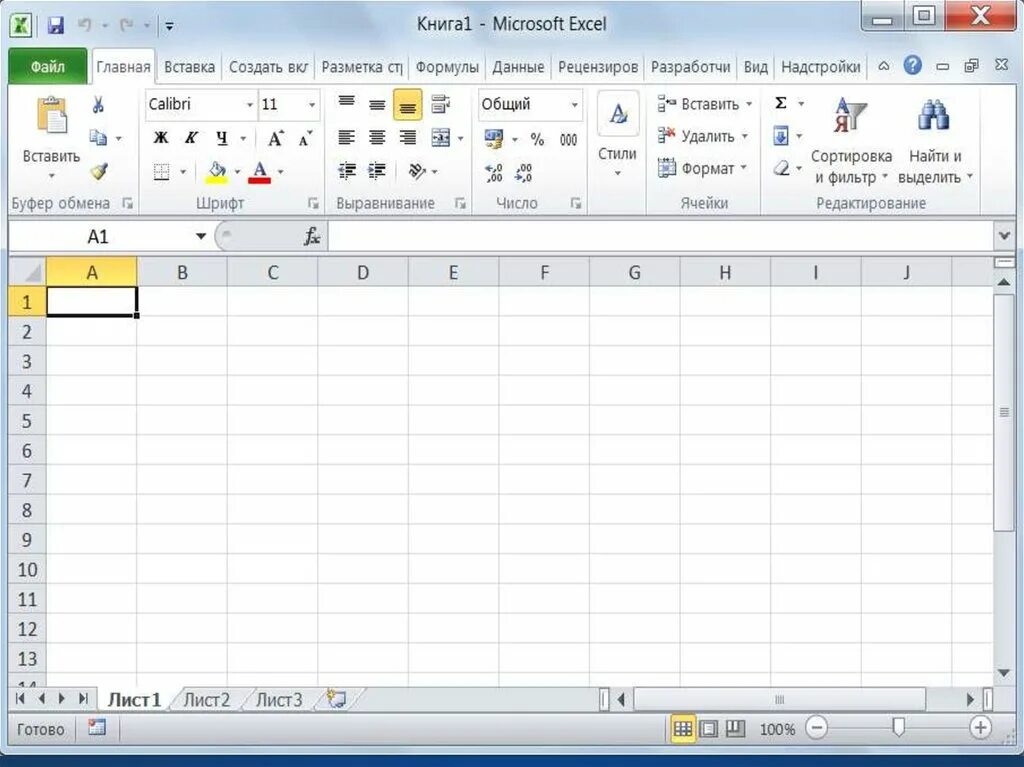This screenshot has width=1024, height=767.
Task: Switch to the Вставка tab
Action: [189, 67]
